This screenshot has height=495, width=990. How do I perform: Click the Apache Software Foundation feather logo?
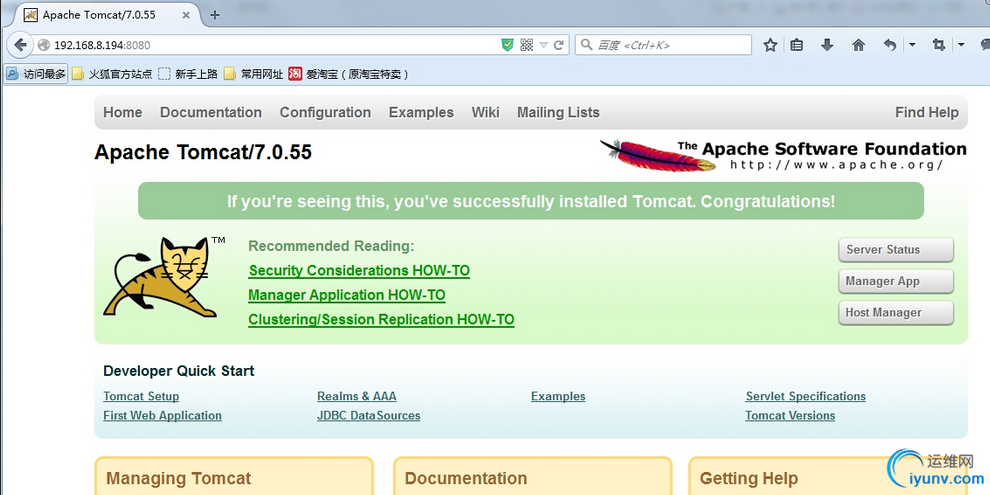(783, 155)
